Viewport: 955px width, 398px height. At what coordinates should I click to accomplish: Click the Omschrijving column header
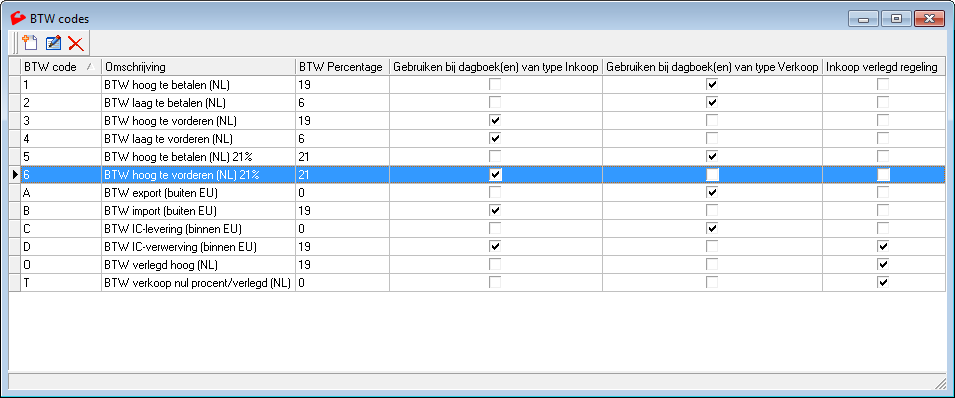(x=199, y=67)
